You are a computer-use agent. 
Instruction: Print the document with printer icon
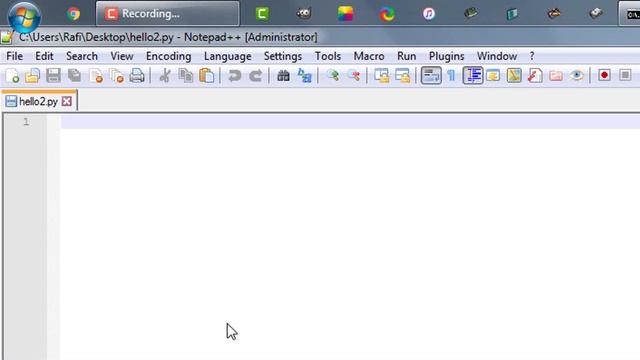pyautogui.click(x=137, y=76)
